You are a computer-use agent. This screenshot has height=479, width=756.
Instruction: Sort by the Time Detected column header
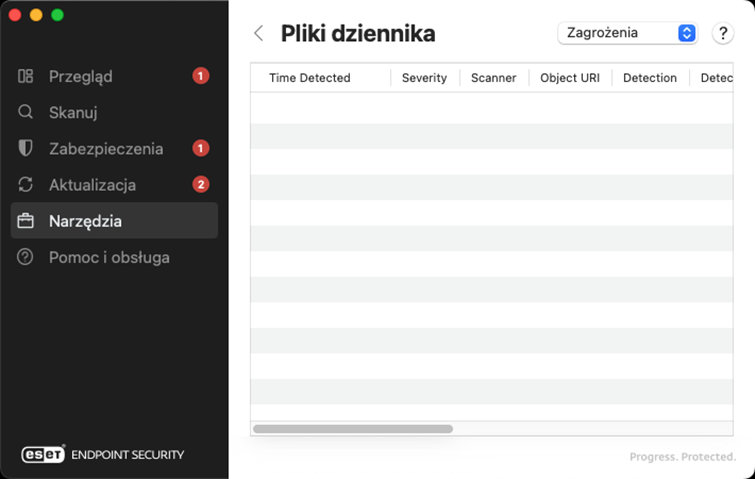pyautogui.click(x=310, y=78)
